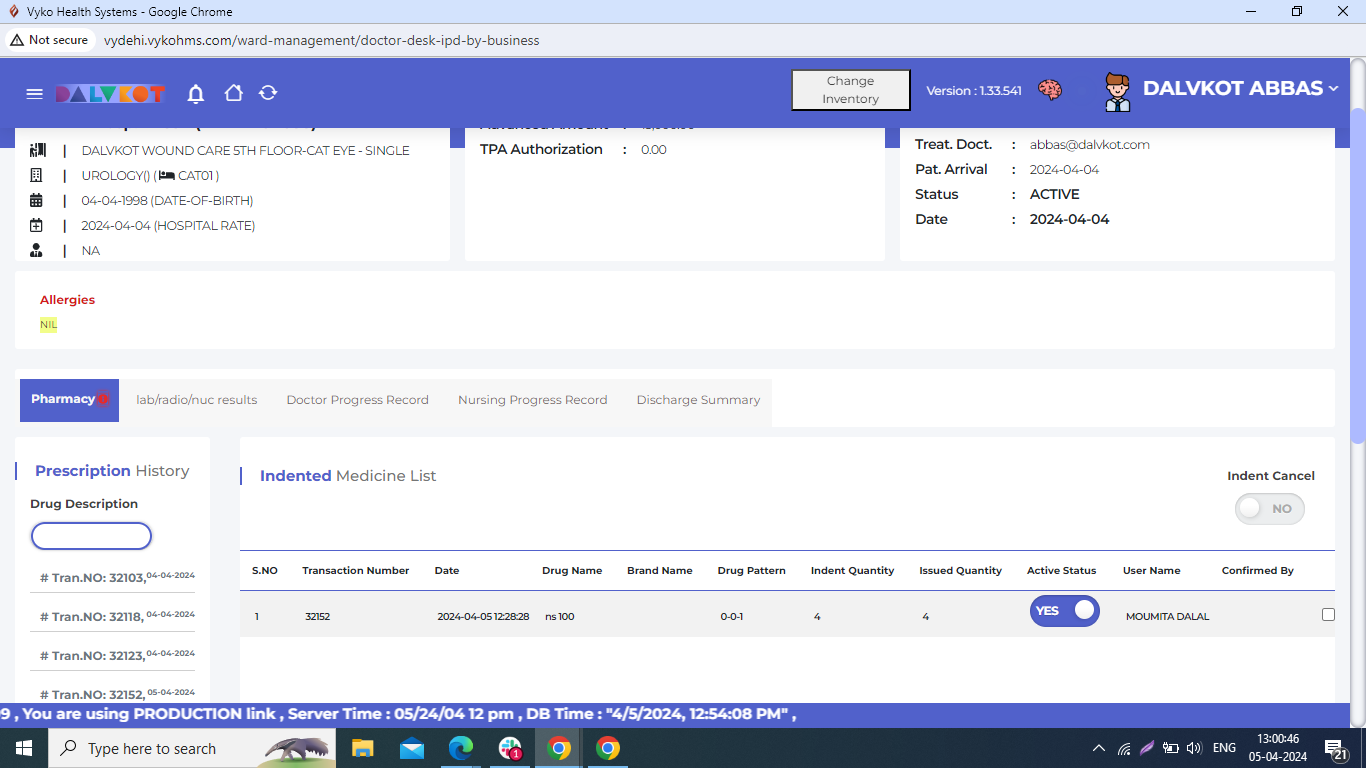This screenshot has width=1366, height=768.
Task: Open Microsoft Edge from taskbar
Action: pos(460,748)
